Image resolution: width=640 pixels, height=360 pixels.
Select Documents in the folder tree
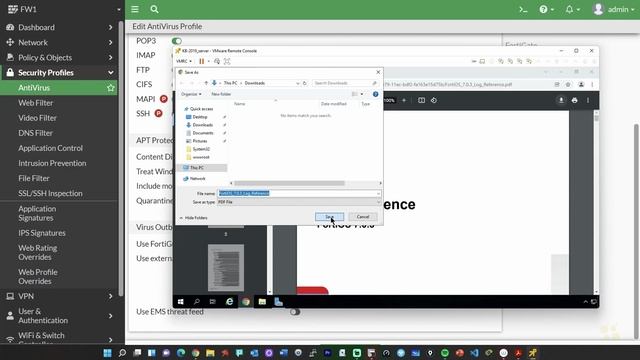coord(203,133)
